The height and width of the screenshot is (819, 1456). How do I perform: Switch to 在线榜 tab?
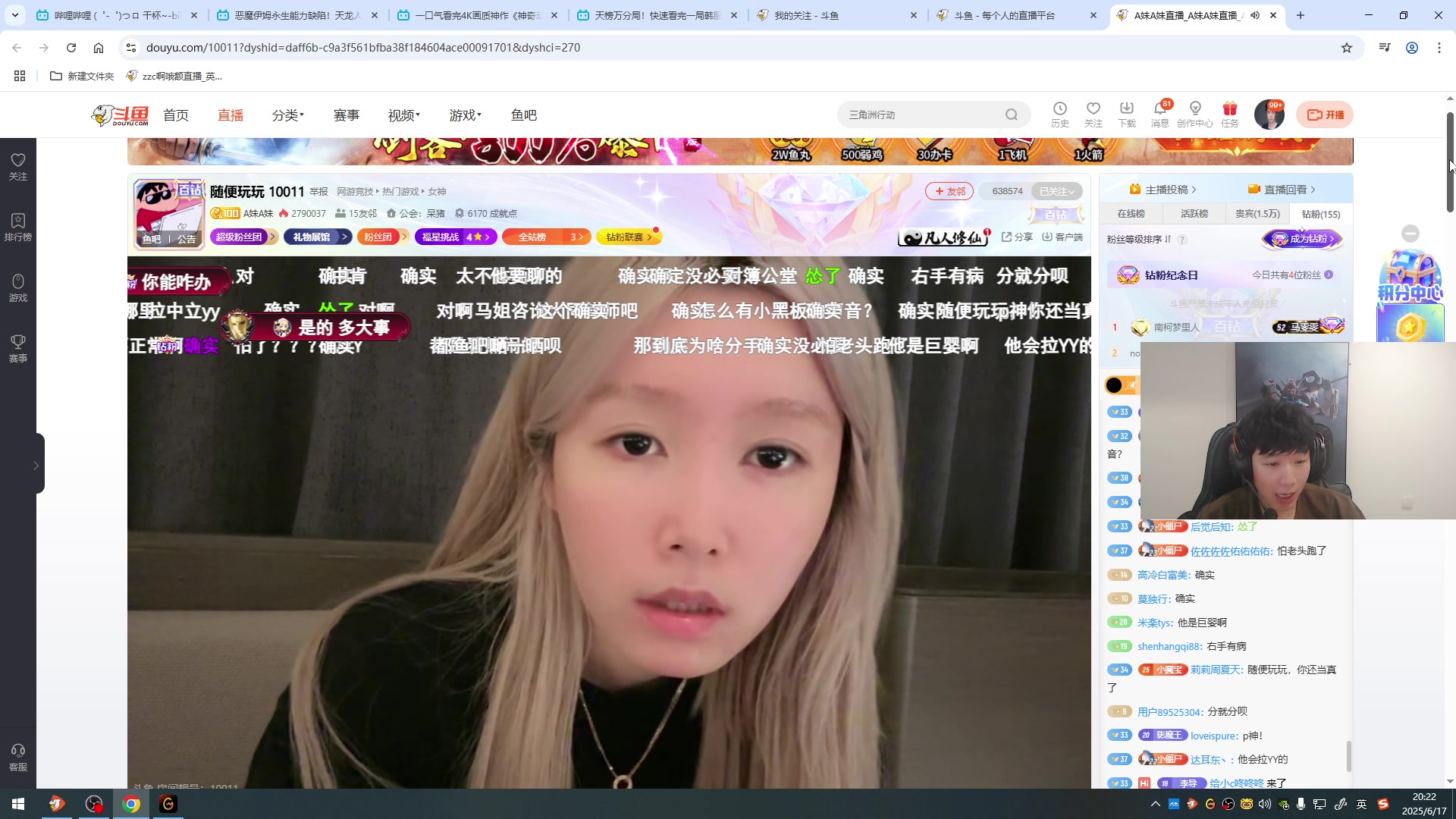1131,214
